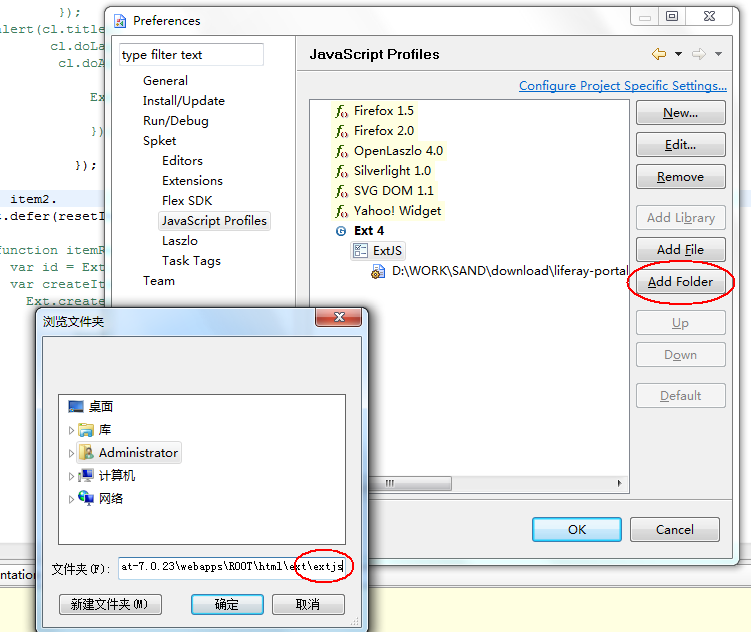751x632 pixels.
Task: Open the forward history dropdown arrow
Action: (x=718, y=54)
